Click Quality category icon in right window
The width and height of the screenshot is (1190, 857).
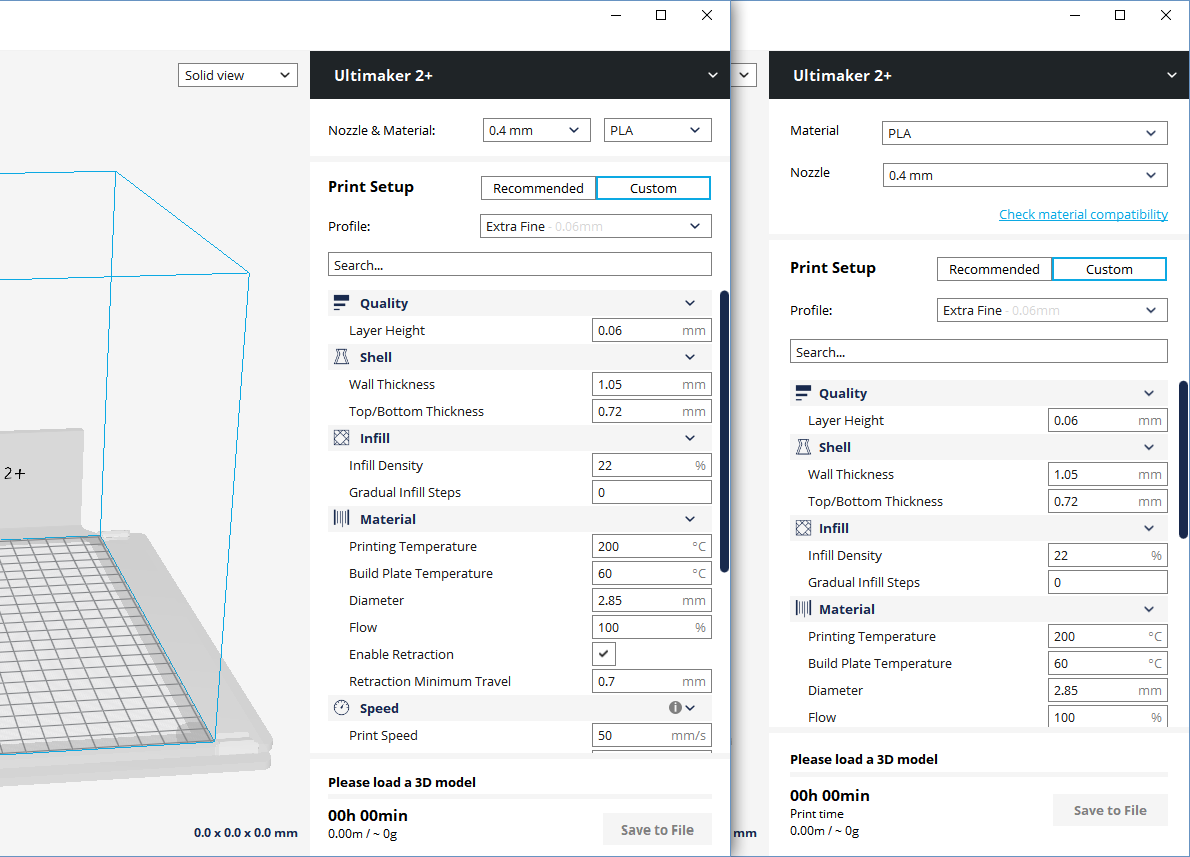[x=803, y=392]
